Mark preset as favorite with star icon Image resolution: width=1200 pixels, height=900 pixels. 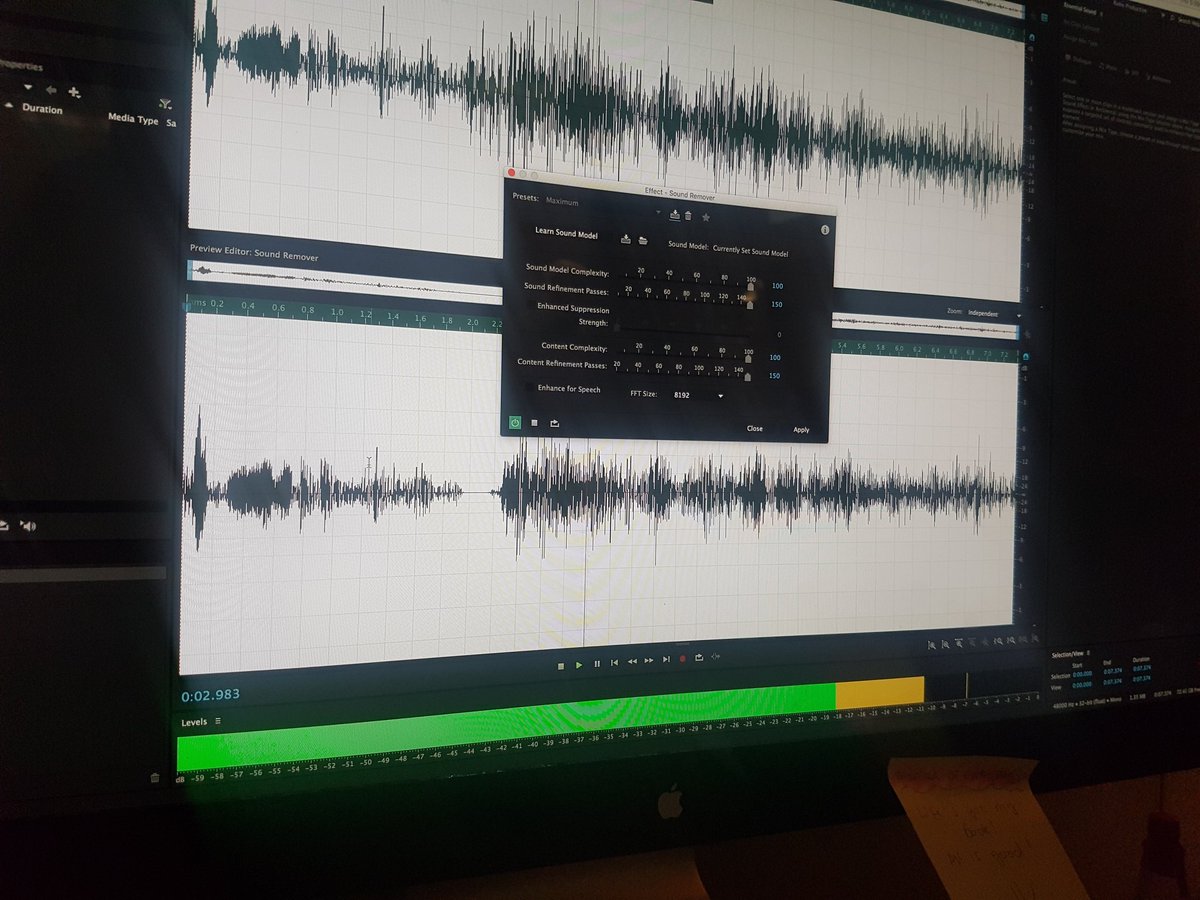click(x=705, y=216)
